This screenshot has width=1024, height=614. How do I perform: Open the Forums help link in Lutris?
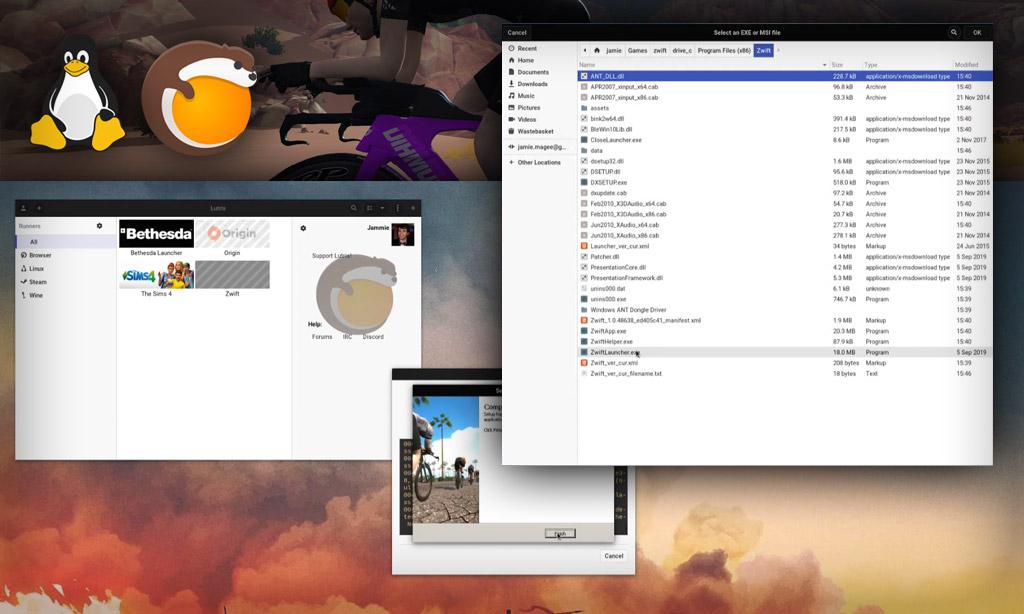322,337
